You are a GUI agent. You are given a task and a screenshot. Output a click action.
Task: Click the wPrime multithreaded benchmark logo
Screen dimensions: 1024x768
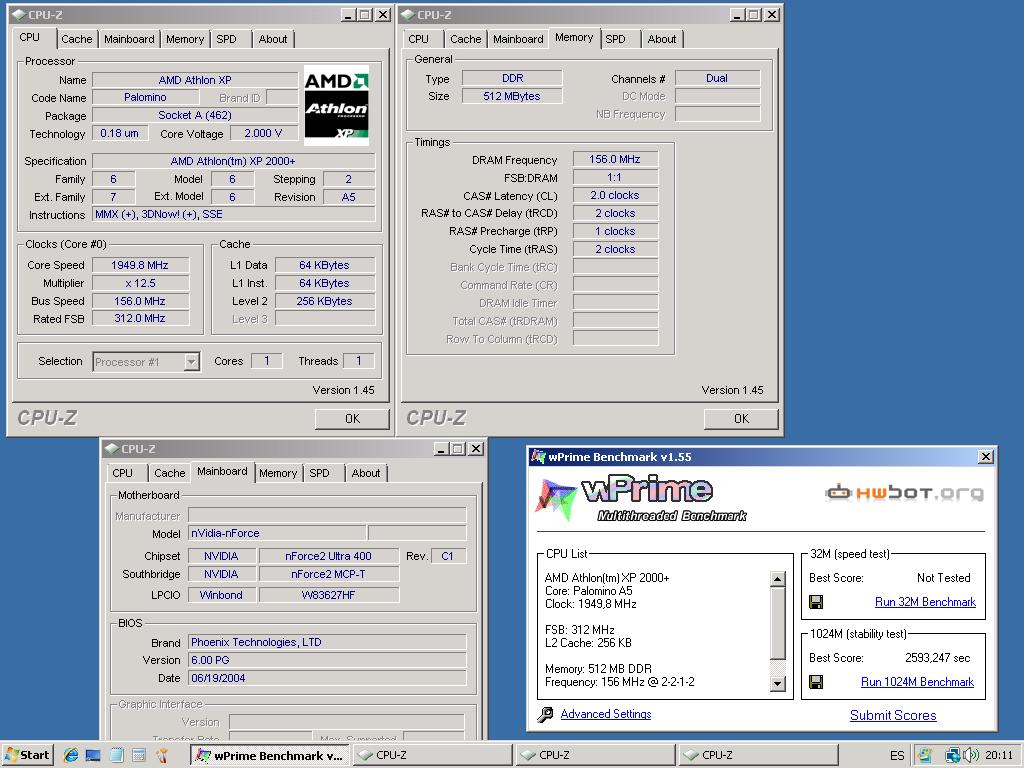click(641, 499)
